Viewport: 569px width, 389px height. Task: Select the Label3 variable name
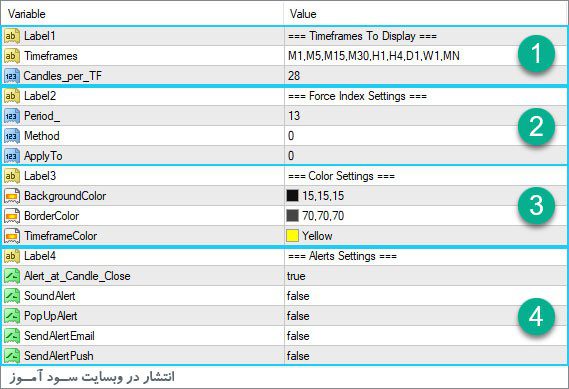point(40,176)
